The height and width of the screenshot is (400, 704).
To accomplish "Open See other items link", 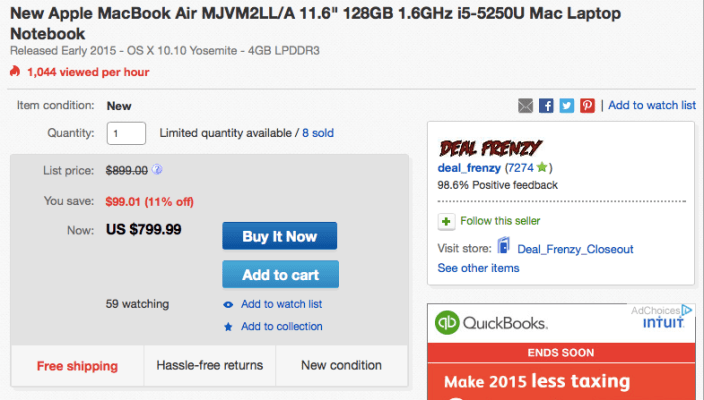I will pos(478,268).
